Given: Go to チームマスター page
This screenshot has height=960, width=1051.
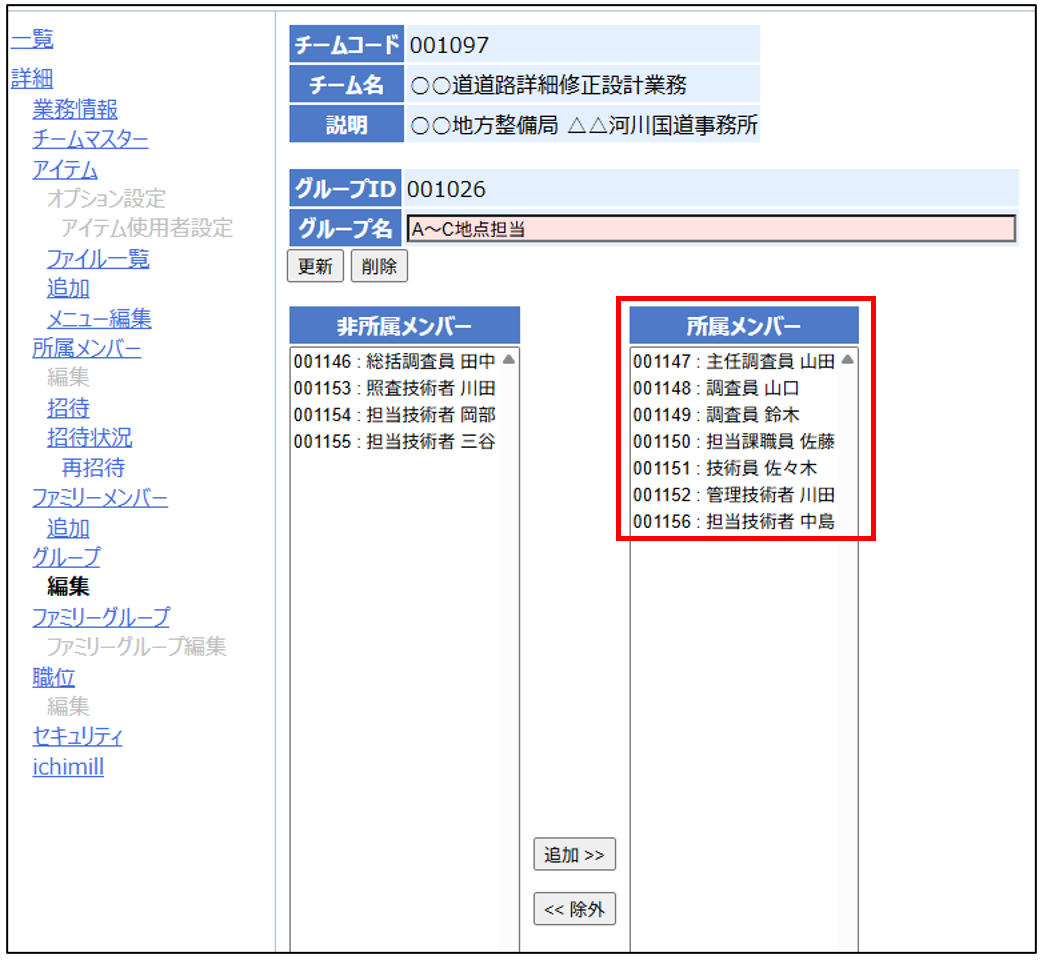Looking at the screenshot, I should [x=90, y=139].
